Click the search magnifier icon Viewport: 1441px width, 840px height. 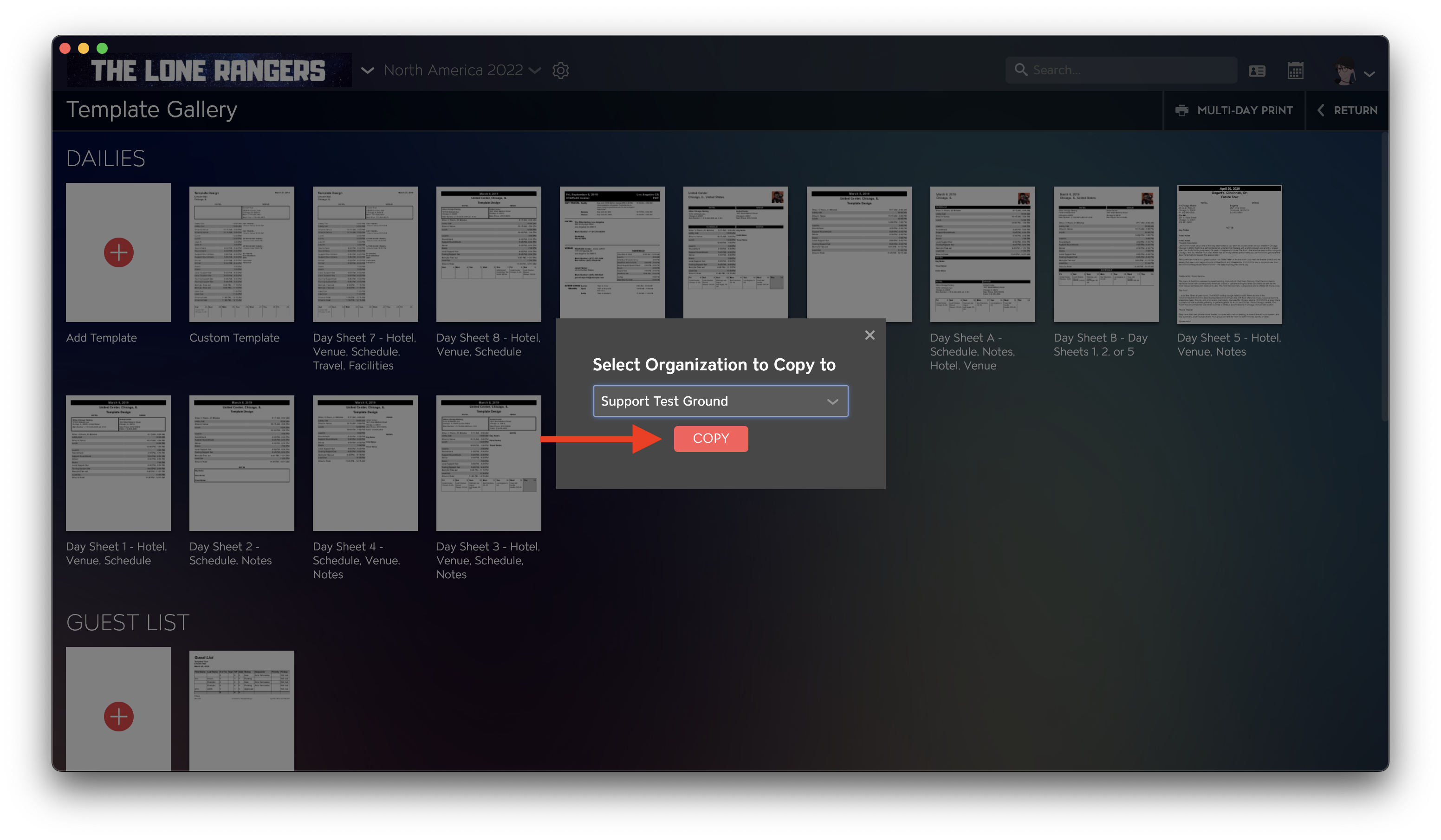[x=1021, y=70]
